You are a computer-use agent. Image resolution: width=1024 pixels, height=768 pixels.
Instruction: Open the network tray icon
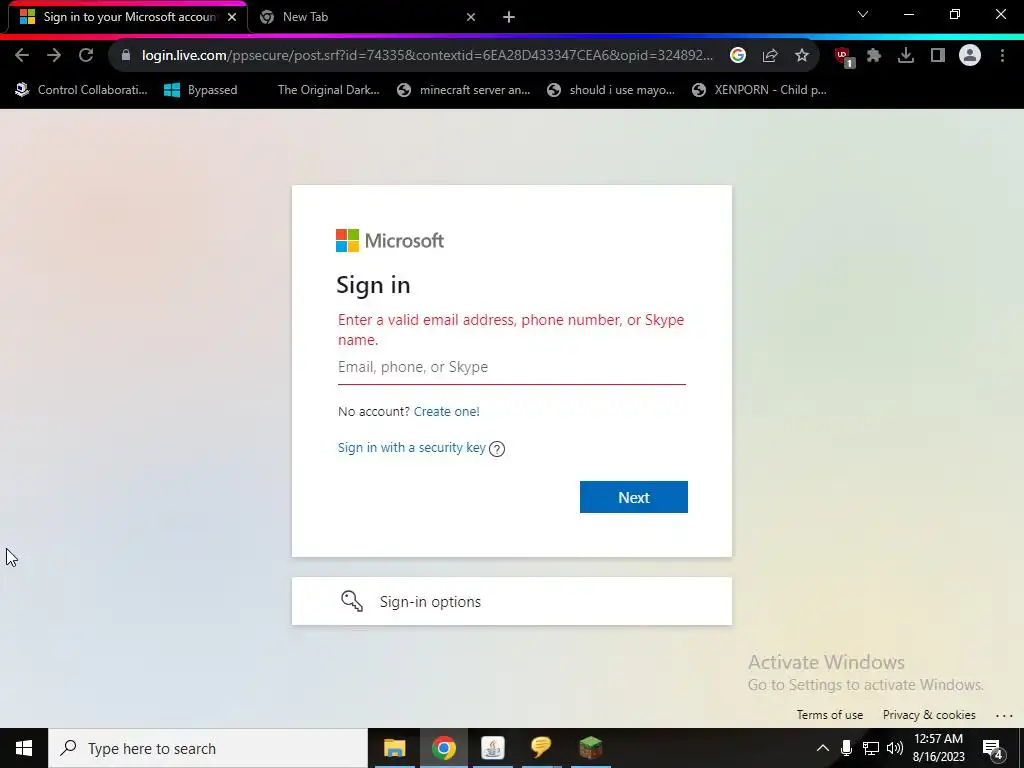click(871, 748)
